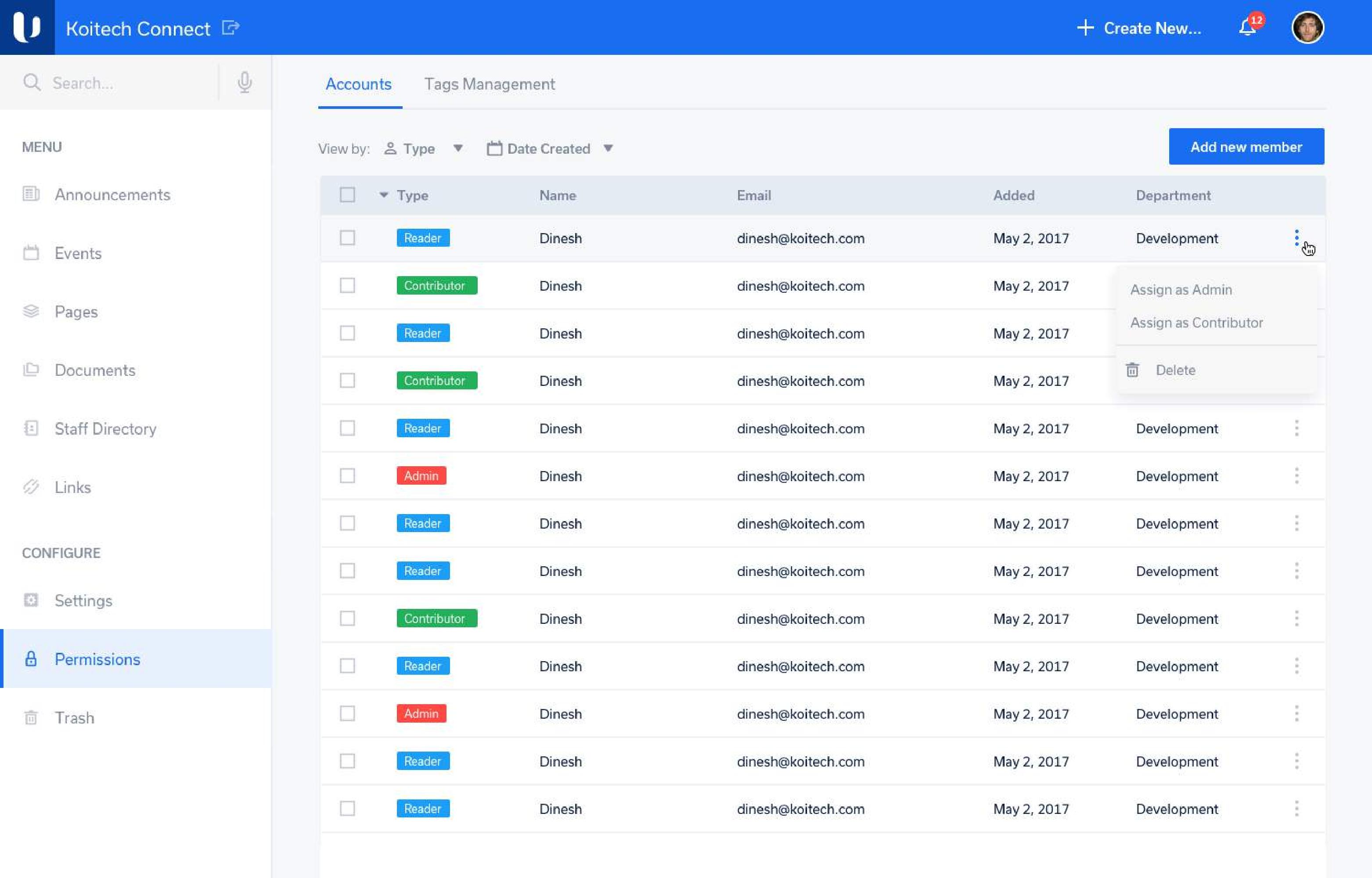Expand the Type view-by dropdown
The image size is (1372, 878).
click(458, 148)
